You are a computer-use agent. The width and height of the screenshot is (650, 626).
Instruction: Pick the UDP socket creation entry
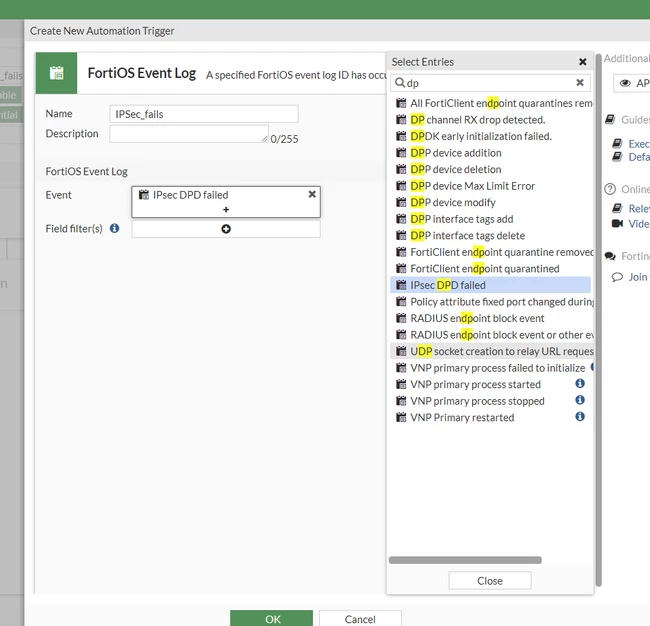coord(490,352)
